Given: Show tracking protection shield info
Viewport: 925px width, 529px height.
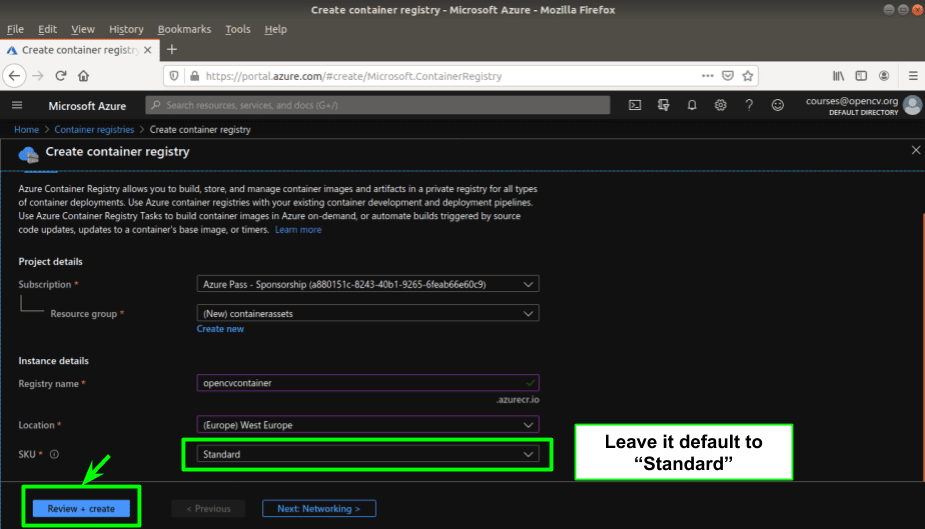Looking at the screenshot, I should click(x=174, y=75).
